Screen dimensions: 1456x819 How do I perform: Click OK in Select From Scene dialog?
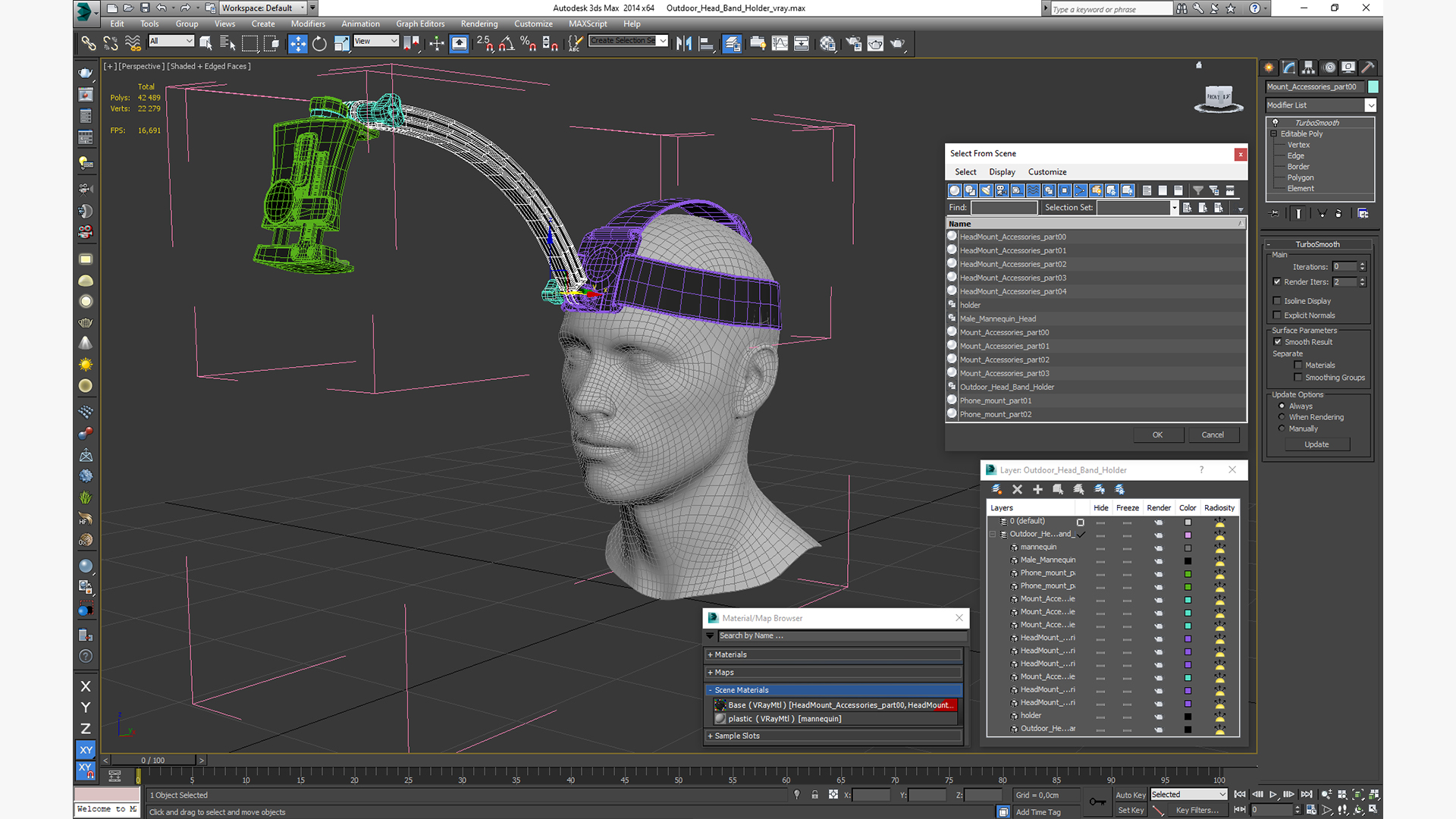1157,435
